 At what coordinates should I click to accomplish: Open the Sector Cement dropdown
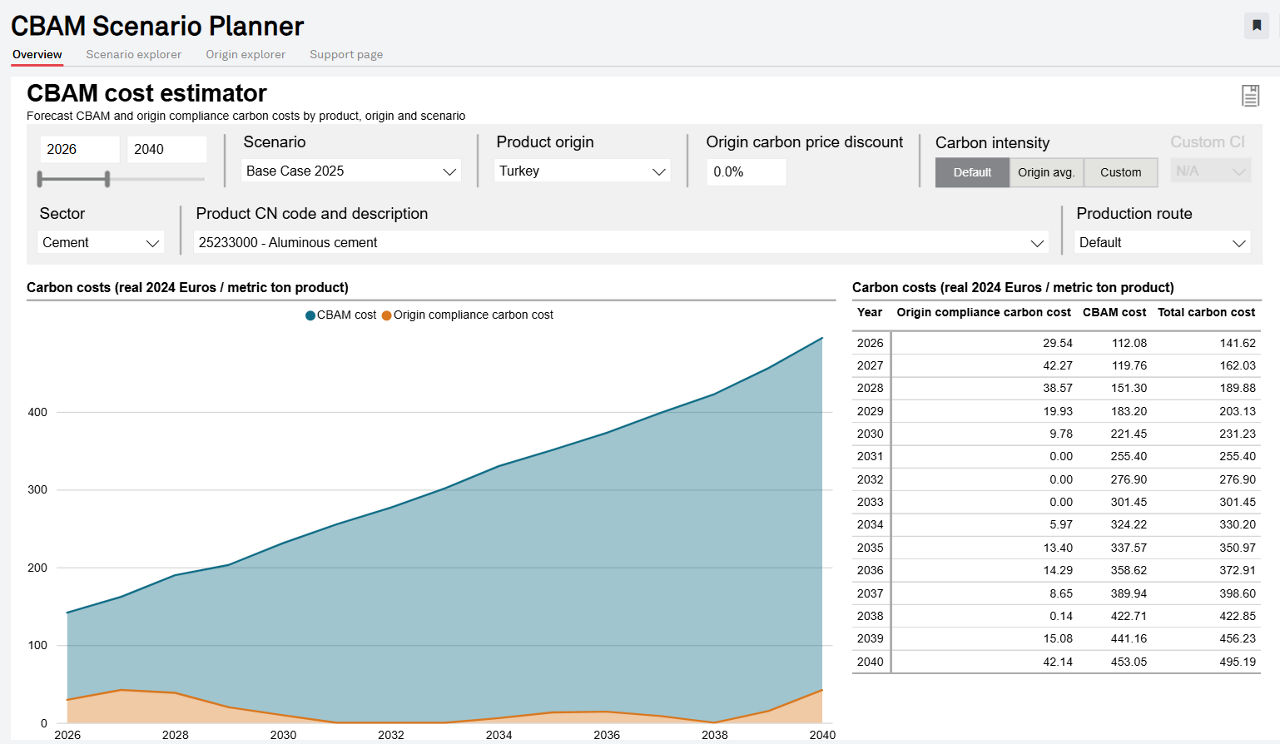point(101,242)
